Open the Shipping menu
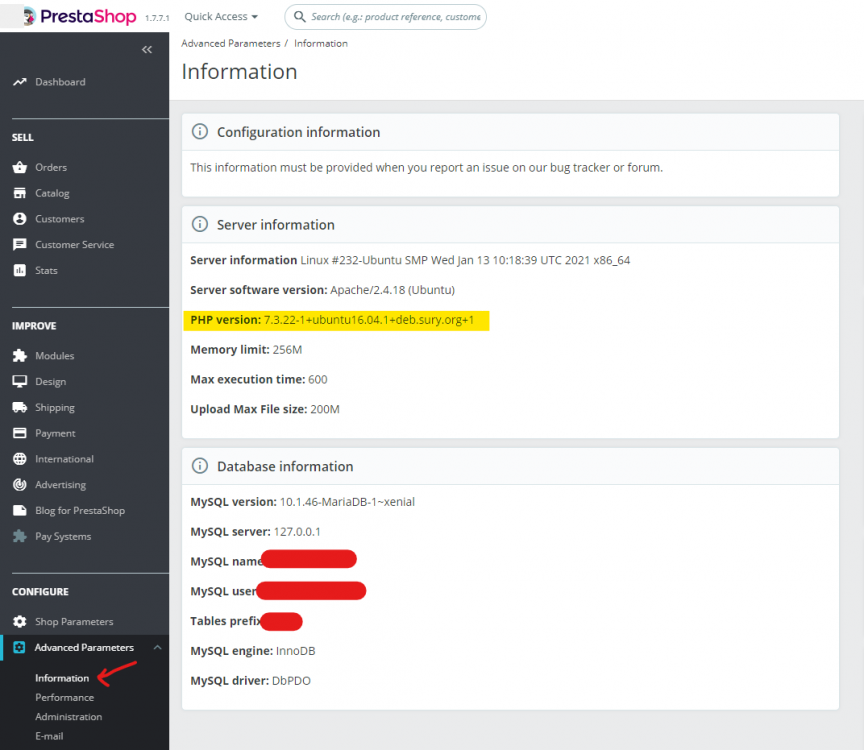The image size is (864, 750). click(x=55, y=407)
